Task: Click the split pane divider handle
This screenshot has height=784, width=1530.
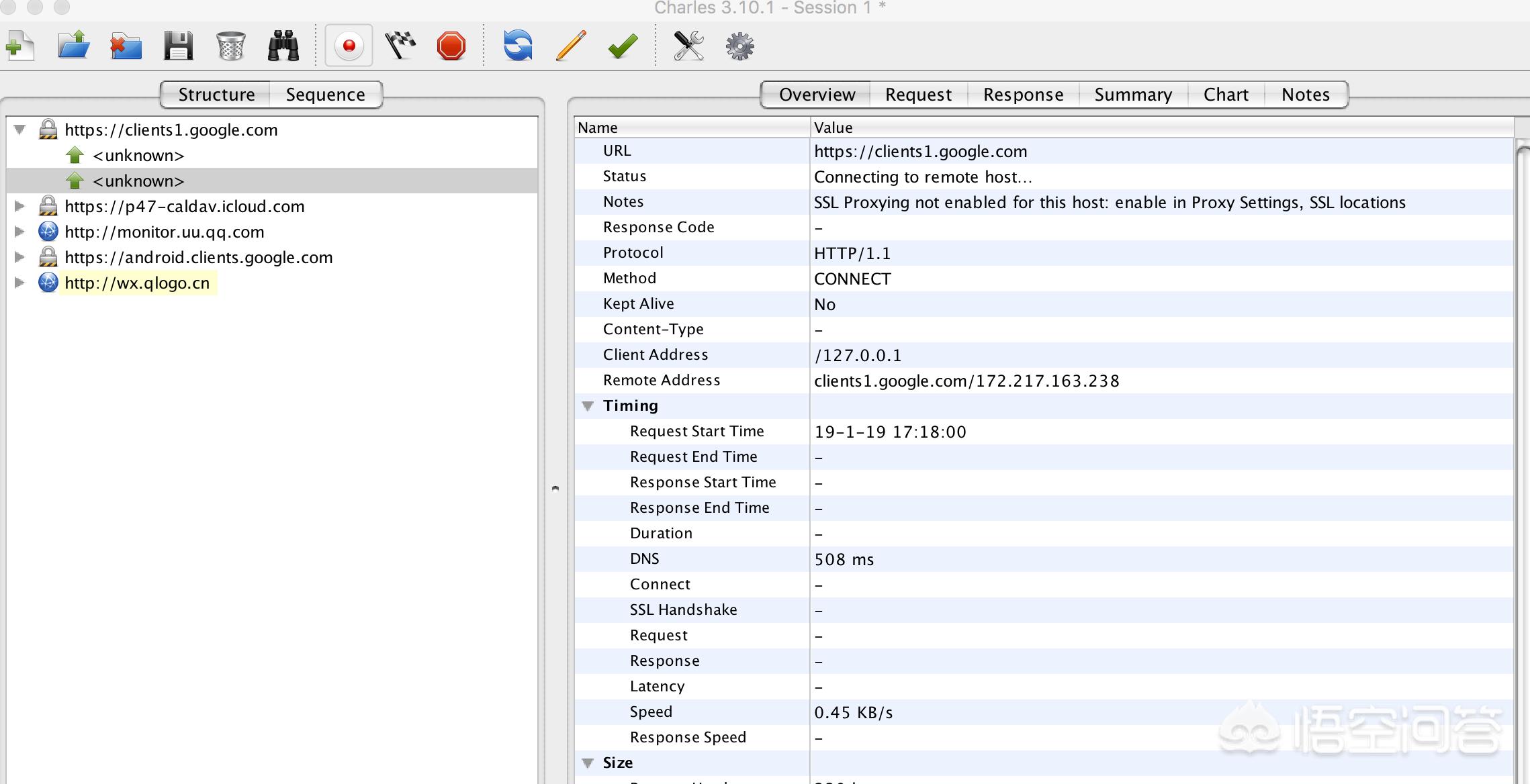Action: [x=555, y=488]
